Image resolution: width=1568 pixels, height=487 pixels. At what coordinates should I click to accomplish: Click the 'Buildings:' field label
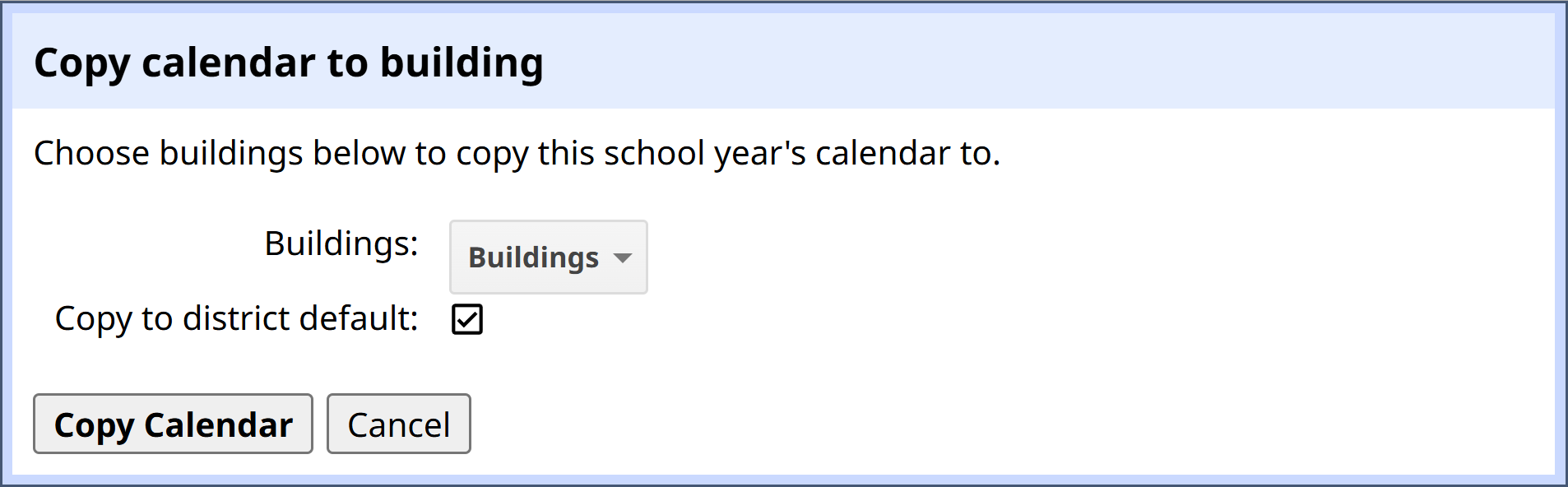[x=341, y=244]
